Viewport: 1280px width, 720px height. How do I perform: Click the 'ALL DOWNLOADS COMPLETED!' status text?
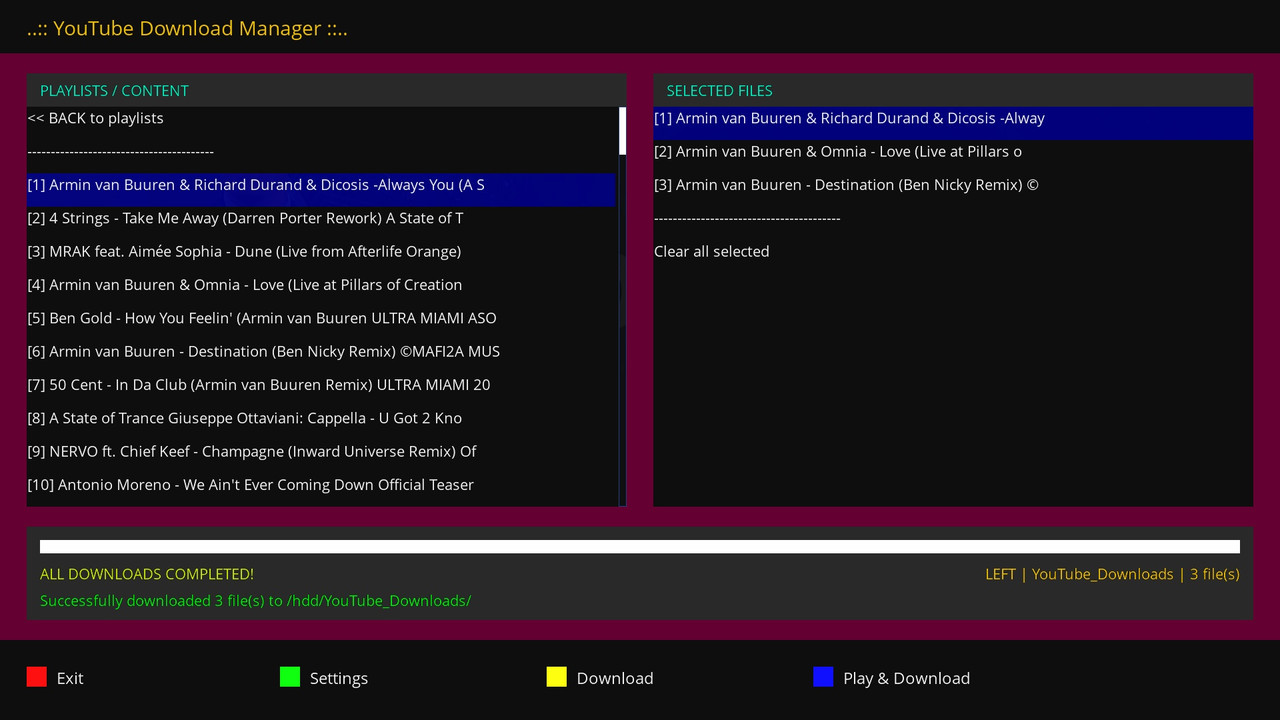click(147, 574)
